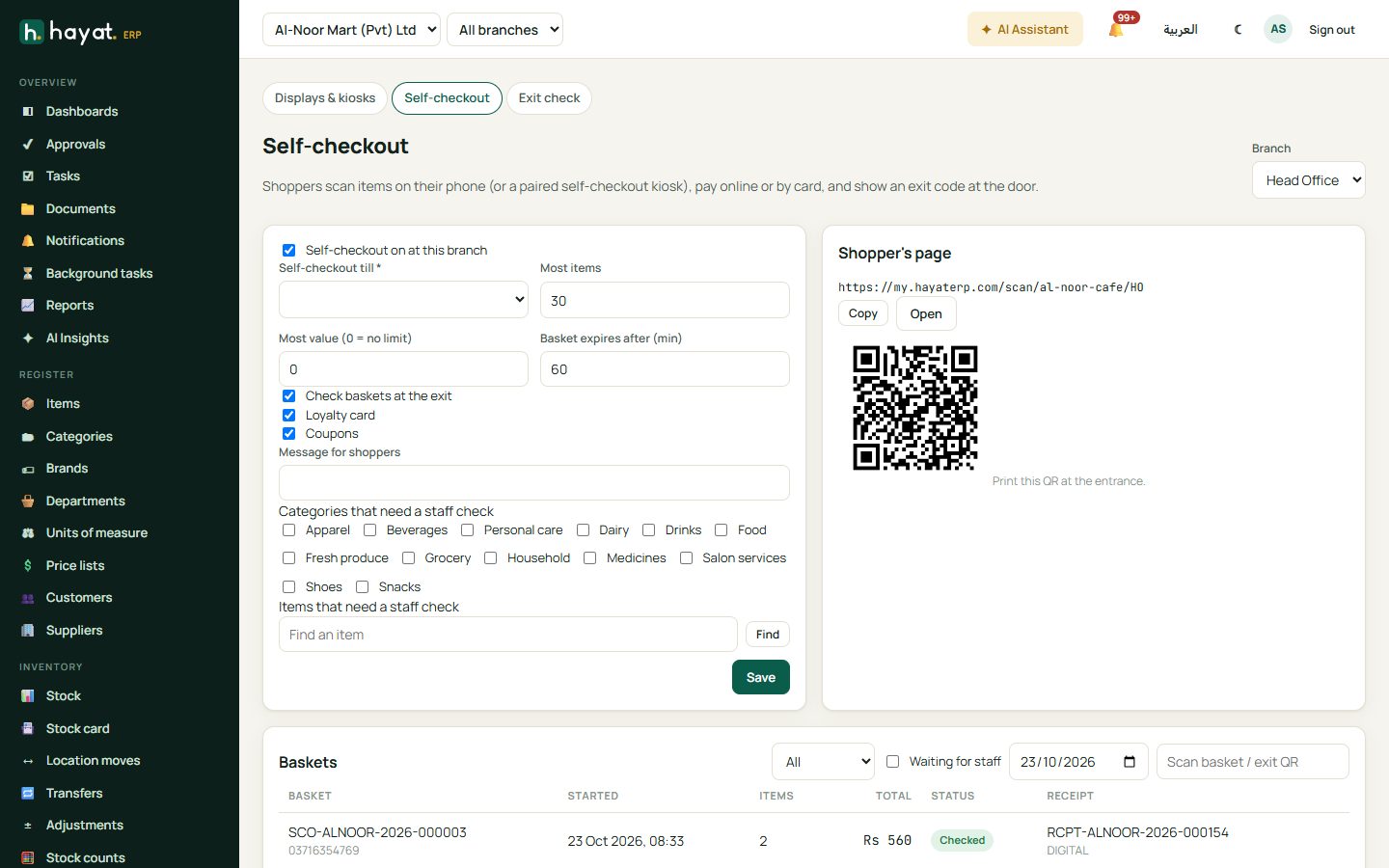Toggle dark mode moon icon
This screenshot has height=868, width=1389.
(x=1239, y=29)
